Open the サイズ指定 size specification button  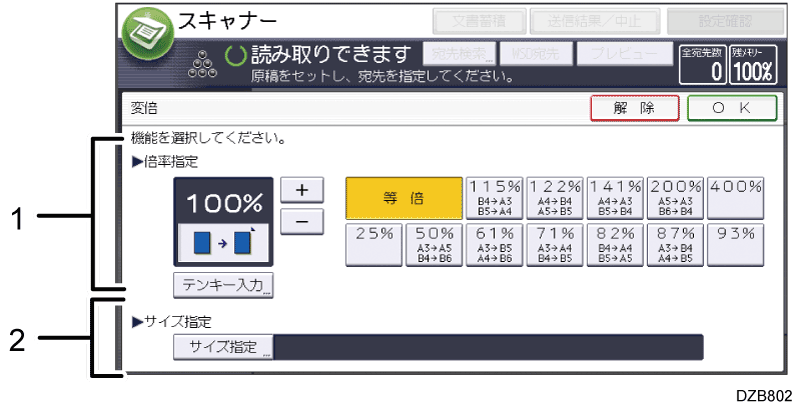pyautogui.click(x=223, y=347)
